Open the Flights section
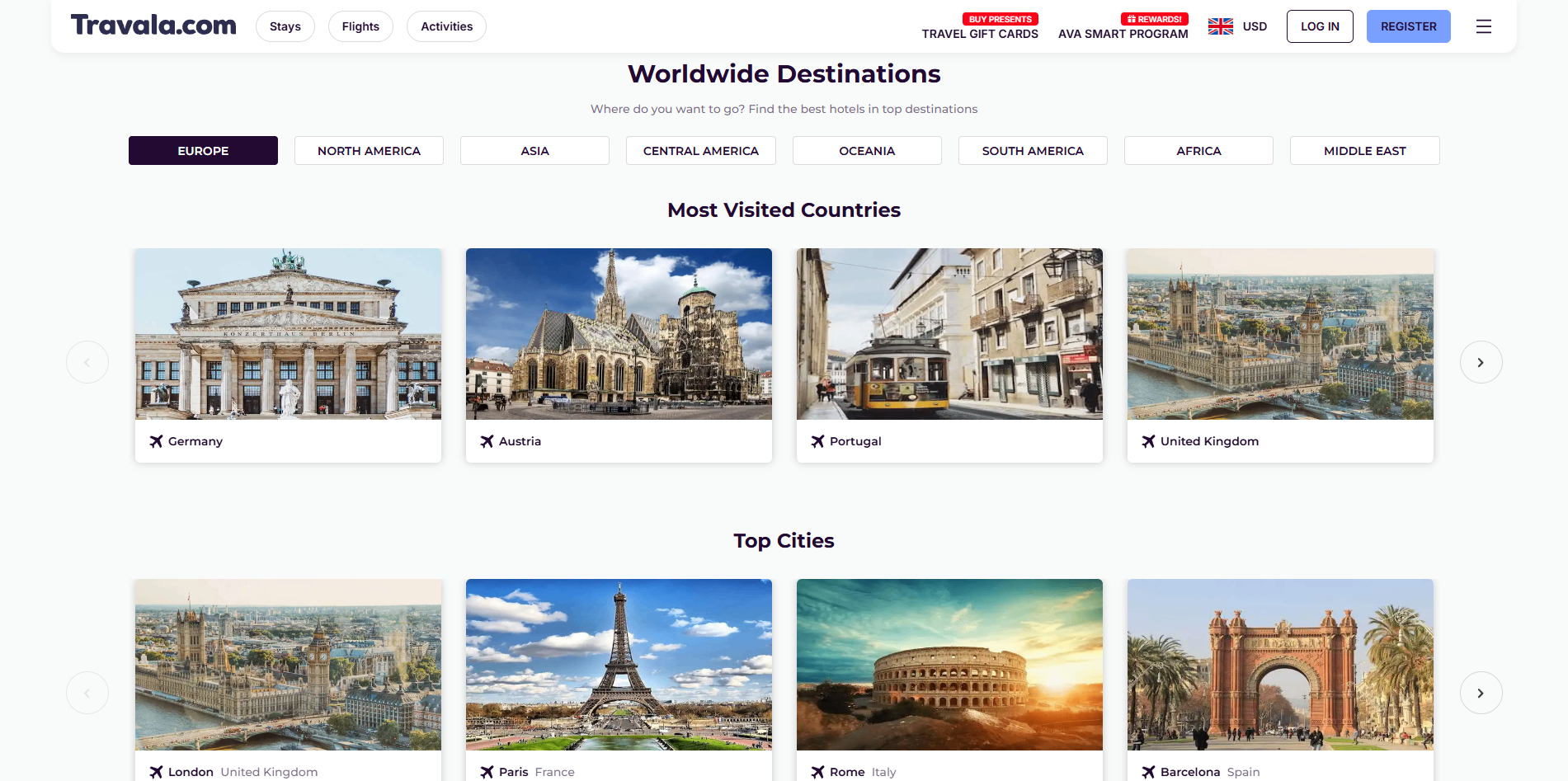Viewport: 1568px width, 781px height. [x=360, y=26]
